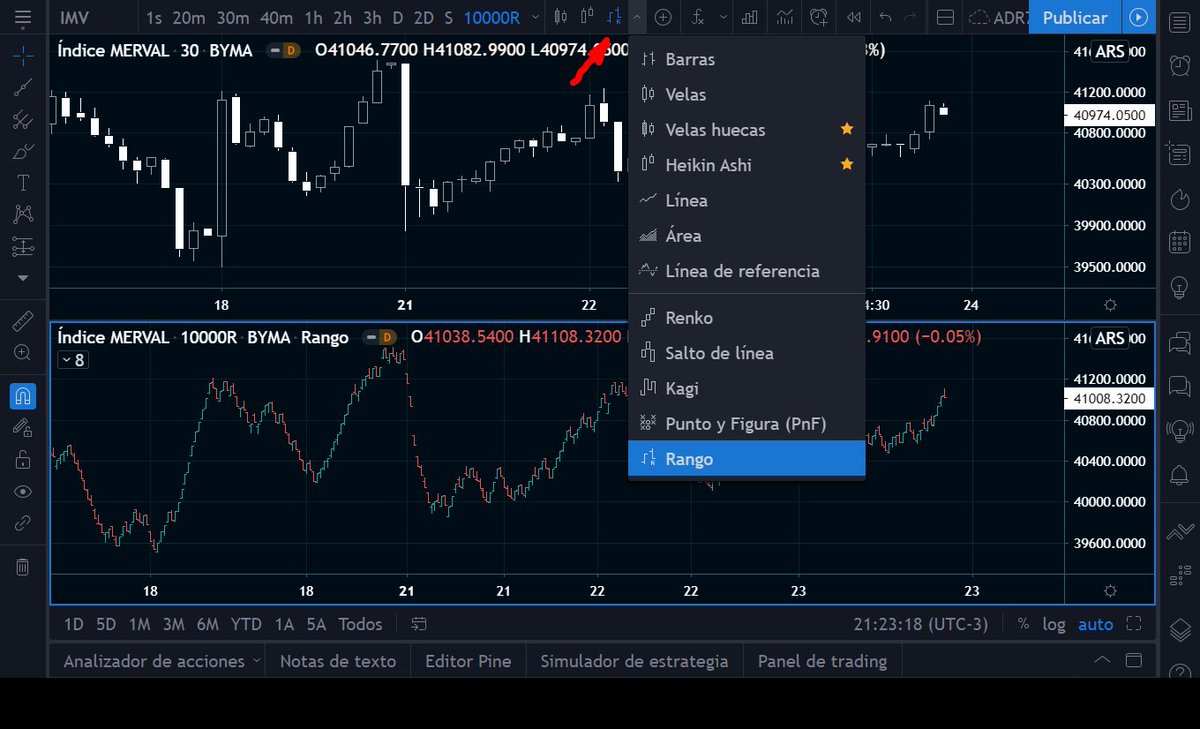Collapse the chart type dropdown chevron
This screenshot has width=1200, height=729.
click(x=637, y=17)
